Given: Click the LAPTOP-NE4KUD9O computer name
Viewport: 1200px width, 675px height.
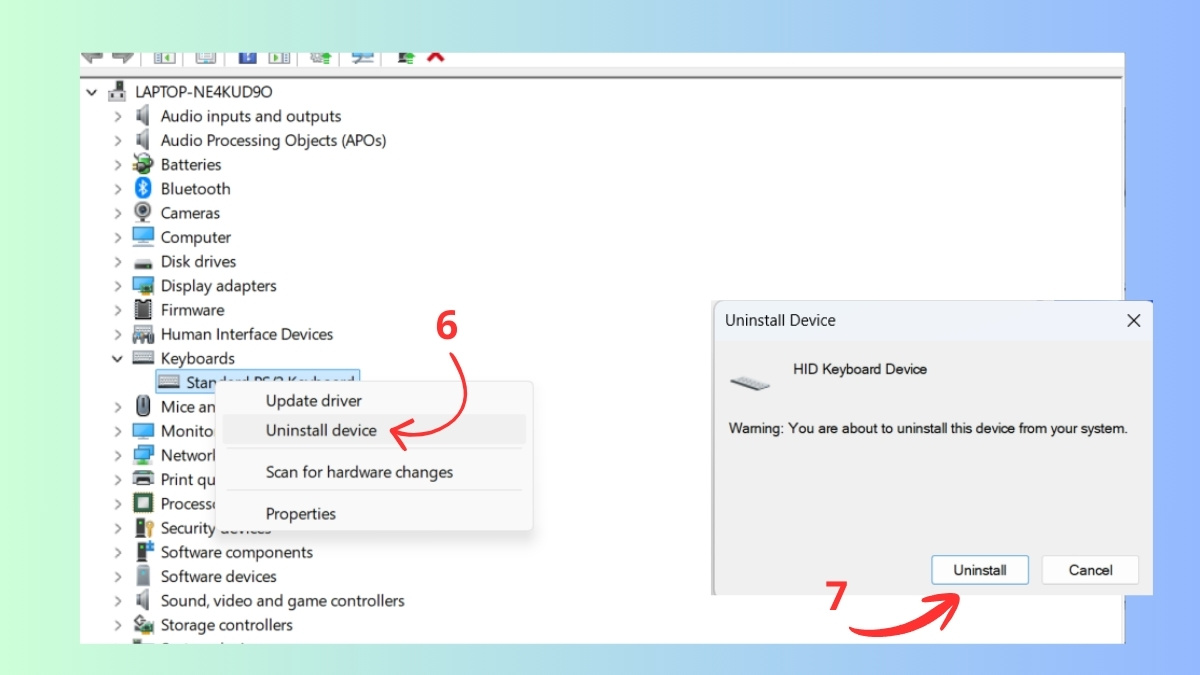Looking at the screenshot, I should coord(204,92).
